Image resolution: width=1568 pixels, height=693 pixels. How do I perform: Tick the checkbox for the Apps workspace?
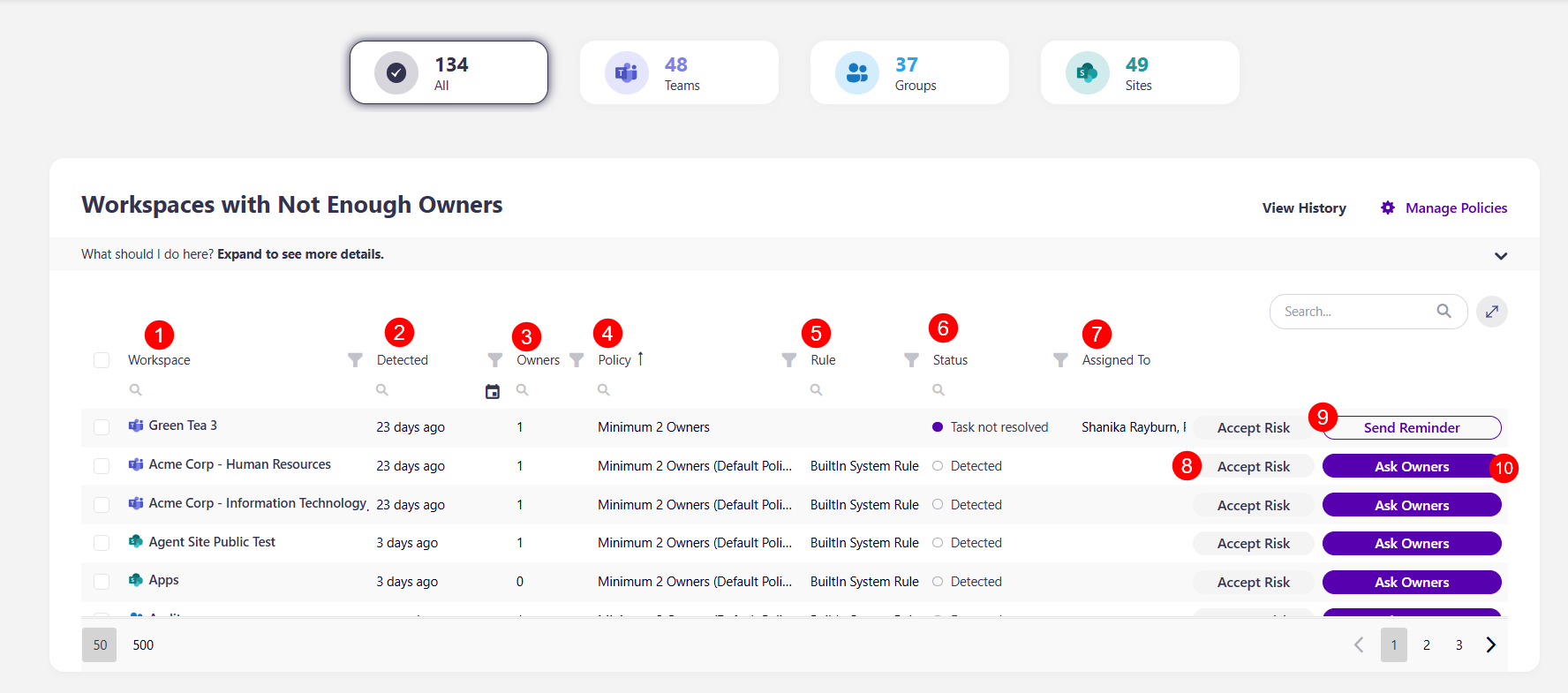click(102, 582)
